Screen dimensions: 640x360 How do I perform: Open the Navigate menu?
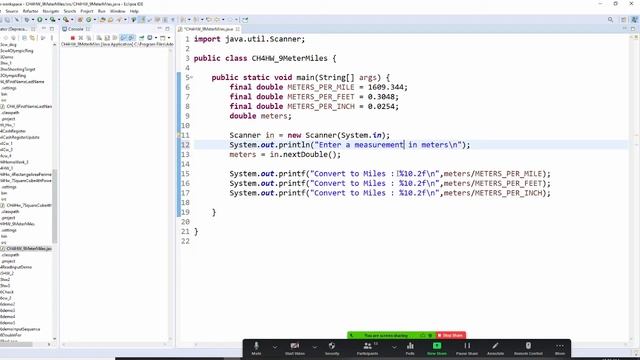click(x=51, y=11)
